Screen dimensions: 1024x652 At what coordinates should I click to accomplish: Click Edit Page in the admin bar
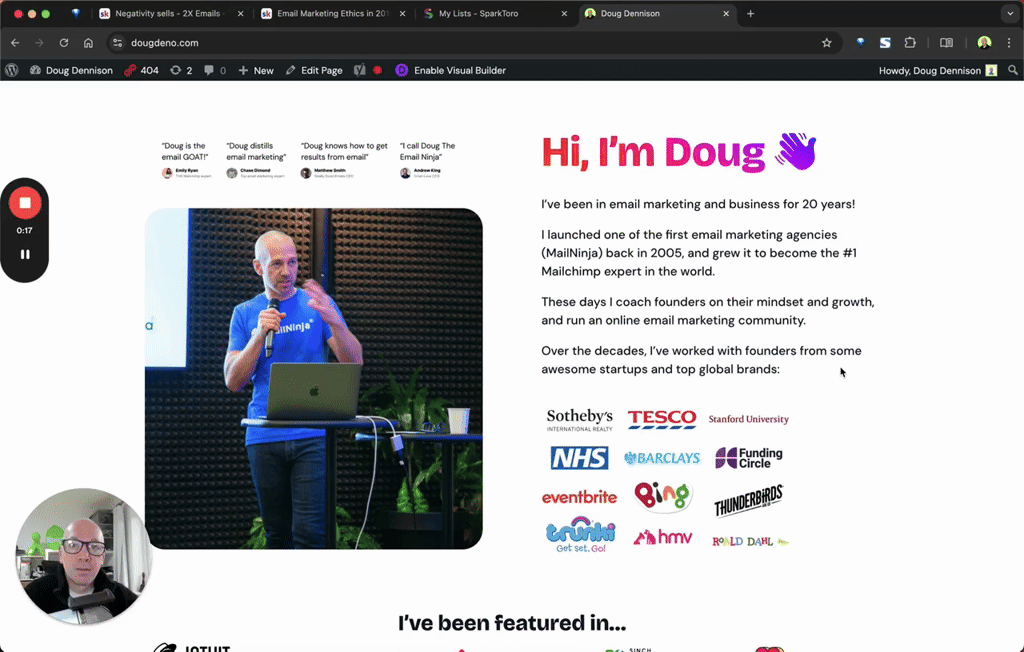[314, 70]
